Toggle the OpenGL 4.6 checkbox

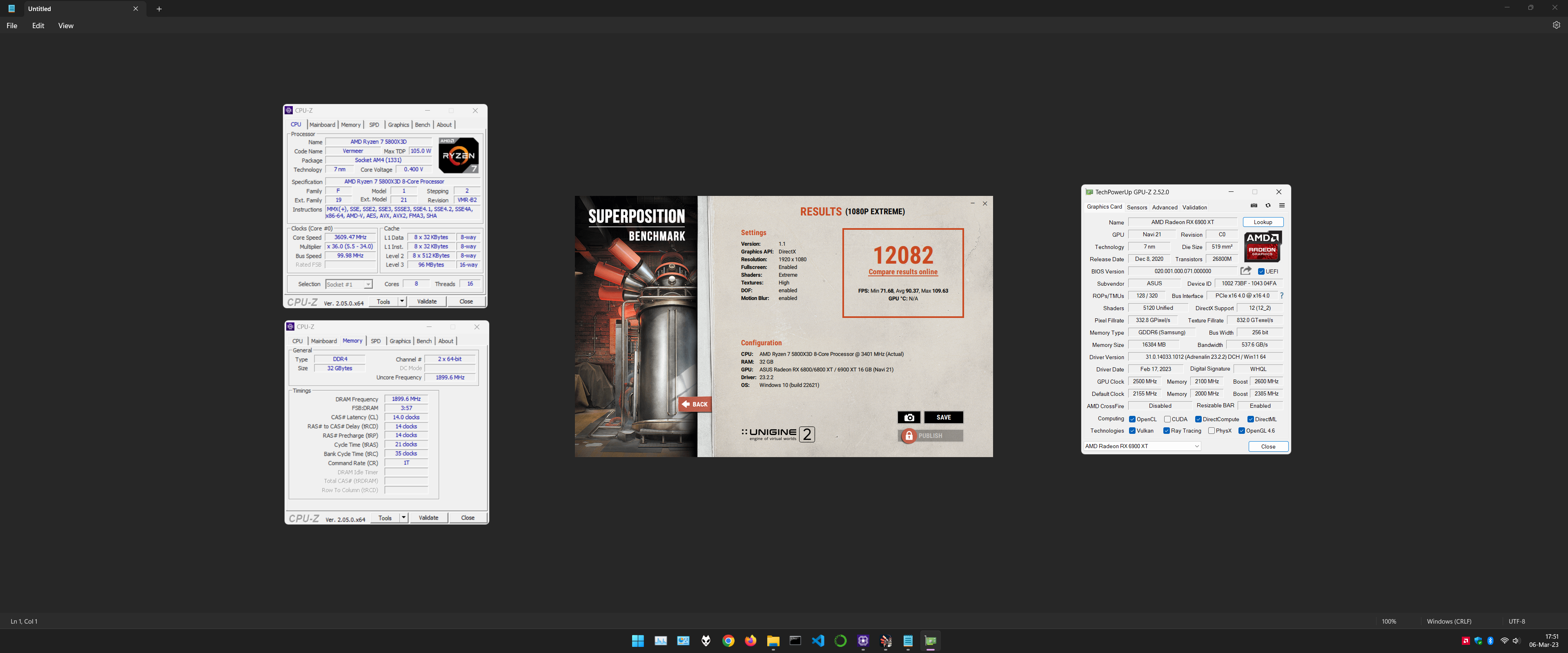pos(1242,431)
